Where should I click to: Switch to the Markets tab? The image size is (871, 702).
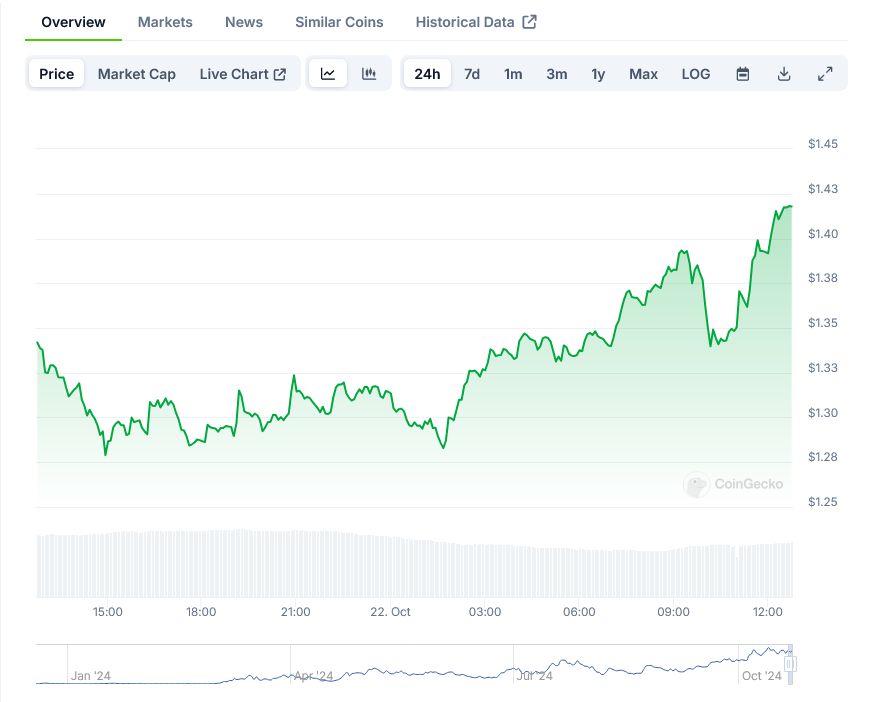pyautogui.click(x=165, y=22)
